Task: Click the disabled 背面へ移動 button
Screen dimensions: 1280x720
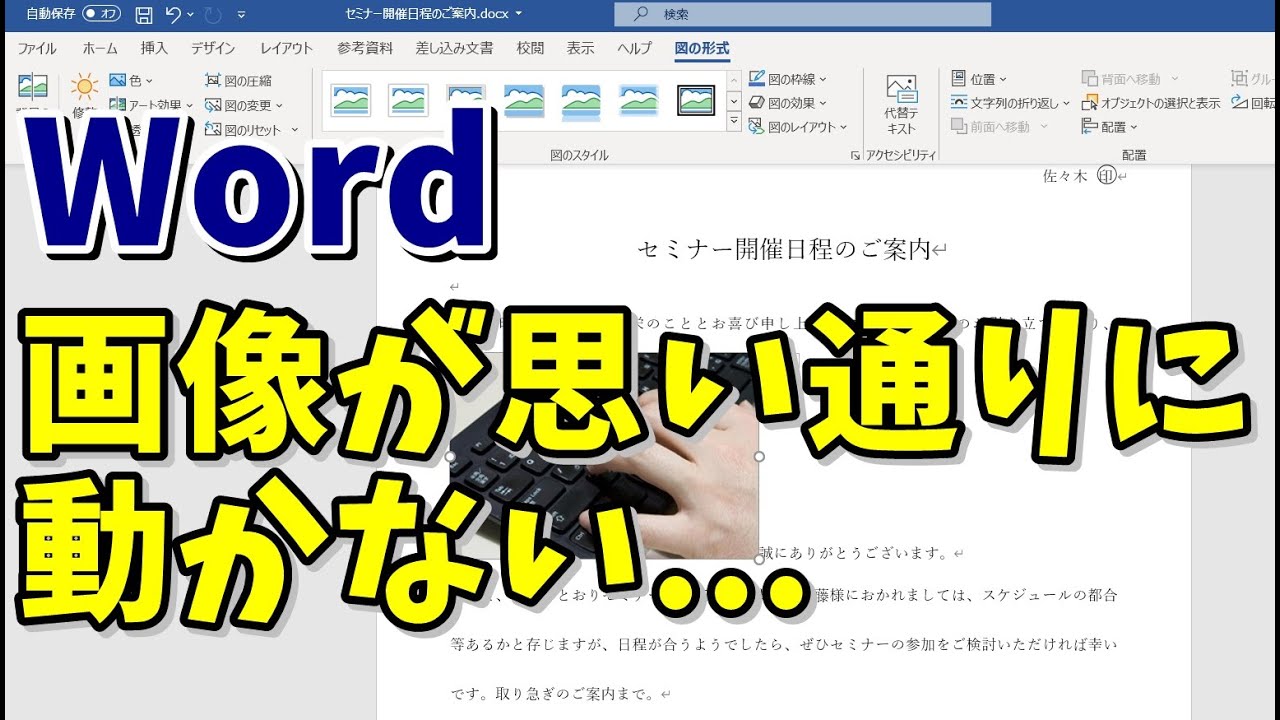Action: point(1130,79)
